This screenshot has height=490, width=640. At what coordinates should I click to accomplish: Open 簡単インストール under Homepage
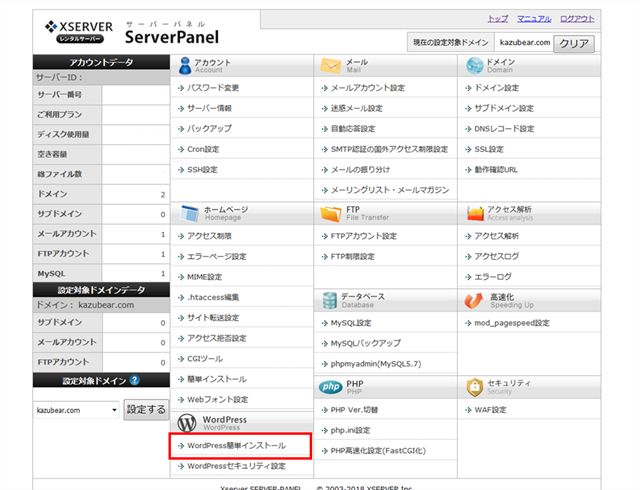pyautogui.click(x=217, y=379)
